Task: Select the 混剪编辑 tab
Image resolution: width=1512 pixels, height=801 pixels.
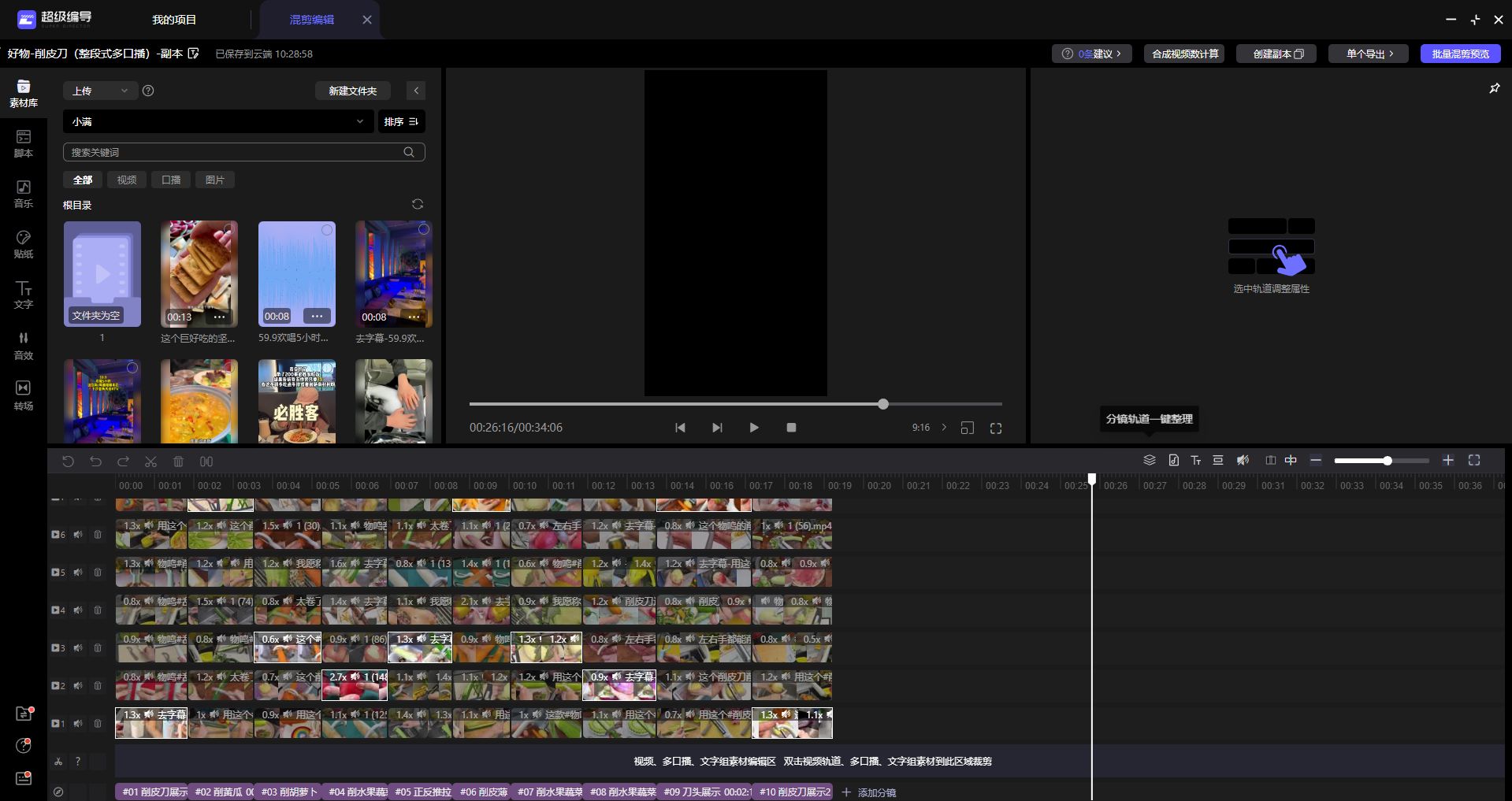Action: [x=312, y=20]
